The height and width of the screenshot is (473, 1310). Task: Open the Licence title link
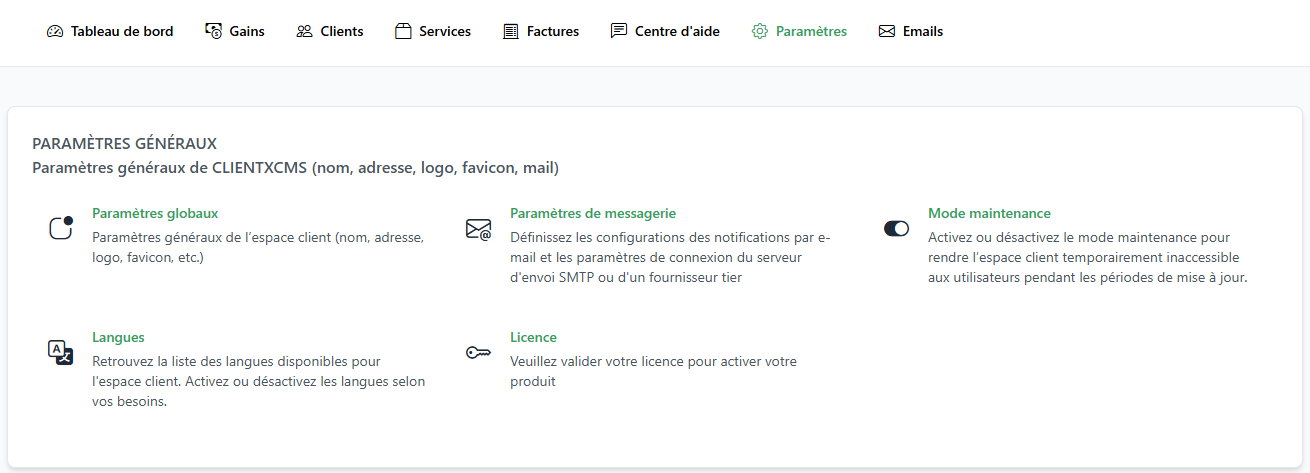pyautogui.click(x=533, y=337)
